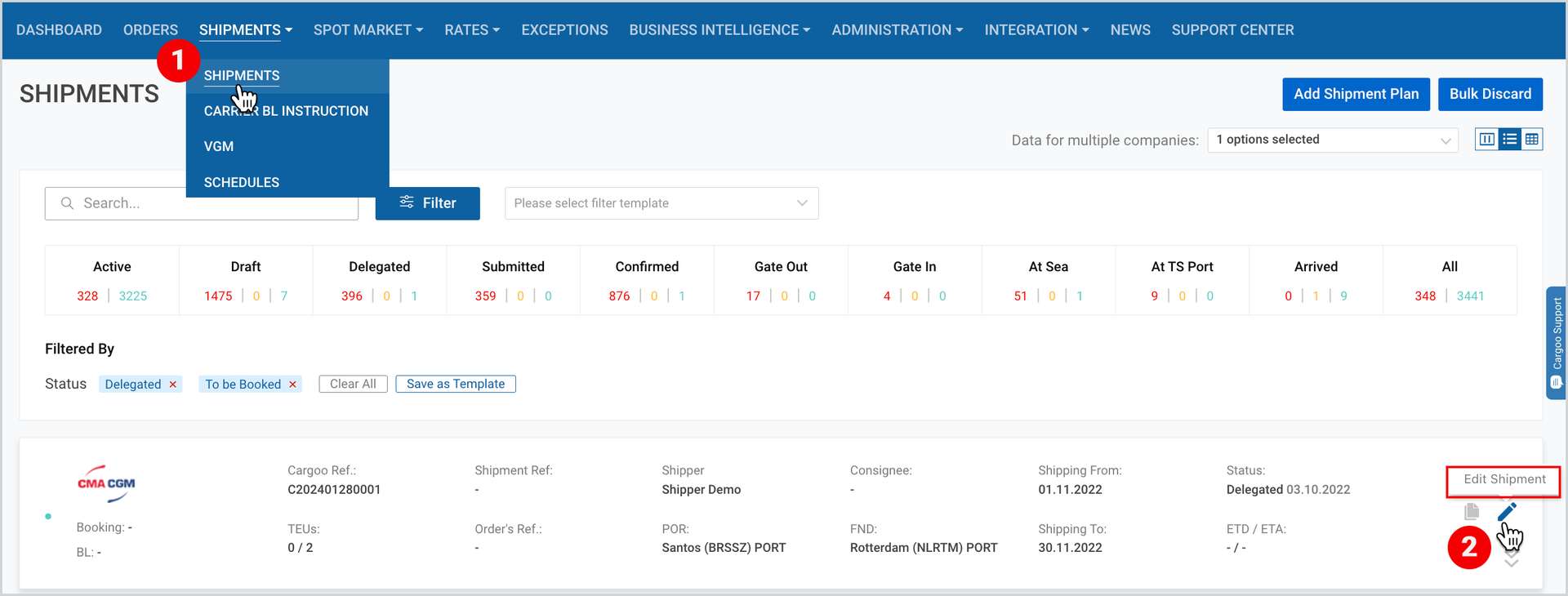This screenshot has width=1568, height=596.
Task: Click the pencil Edit Shipment icon
Action: pos(1507,512)
